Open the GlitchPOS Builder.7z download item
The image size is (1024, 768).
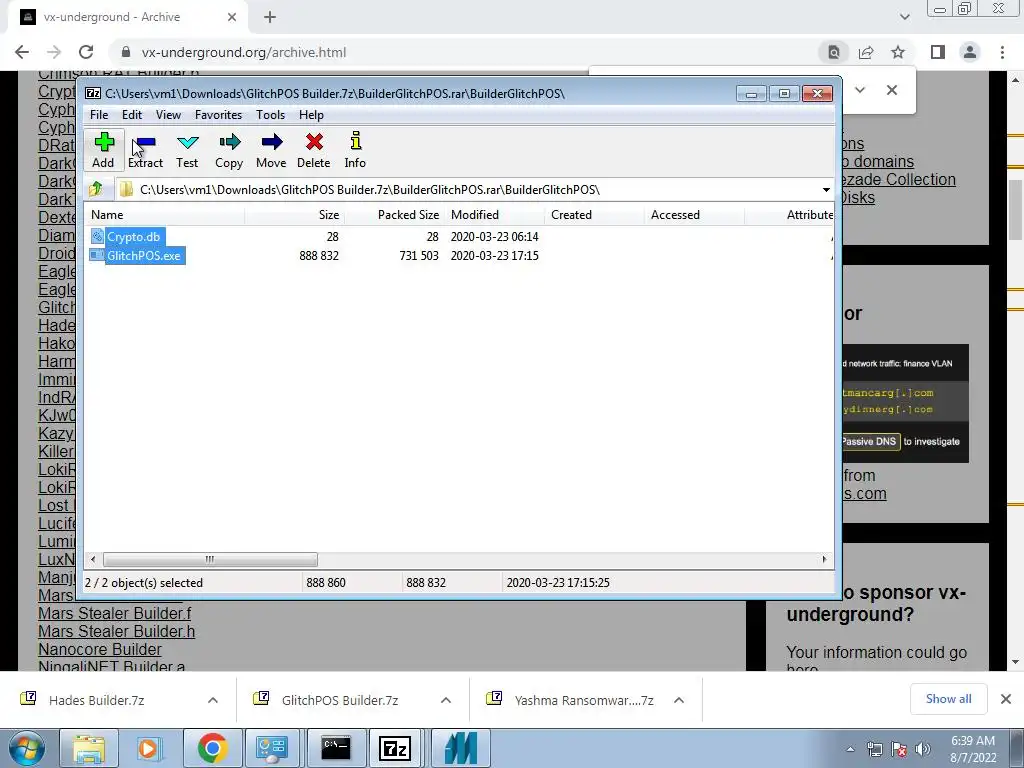click(x=340, y=700)
